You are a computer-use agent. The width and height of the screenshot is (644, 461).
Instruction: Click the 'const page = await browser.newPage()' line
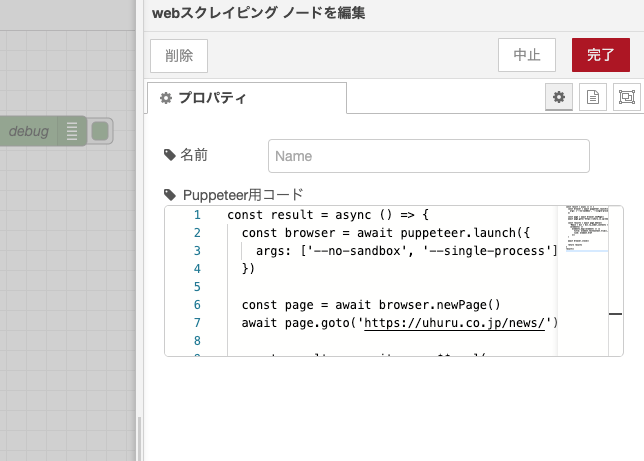(x=371, y=305)
